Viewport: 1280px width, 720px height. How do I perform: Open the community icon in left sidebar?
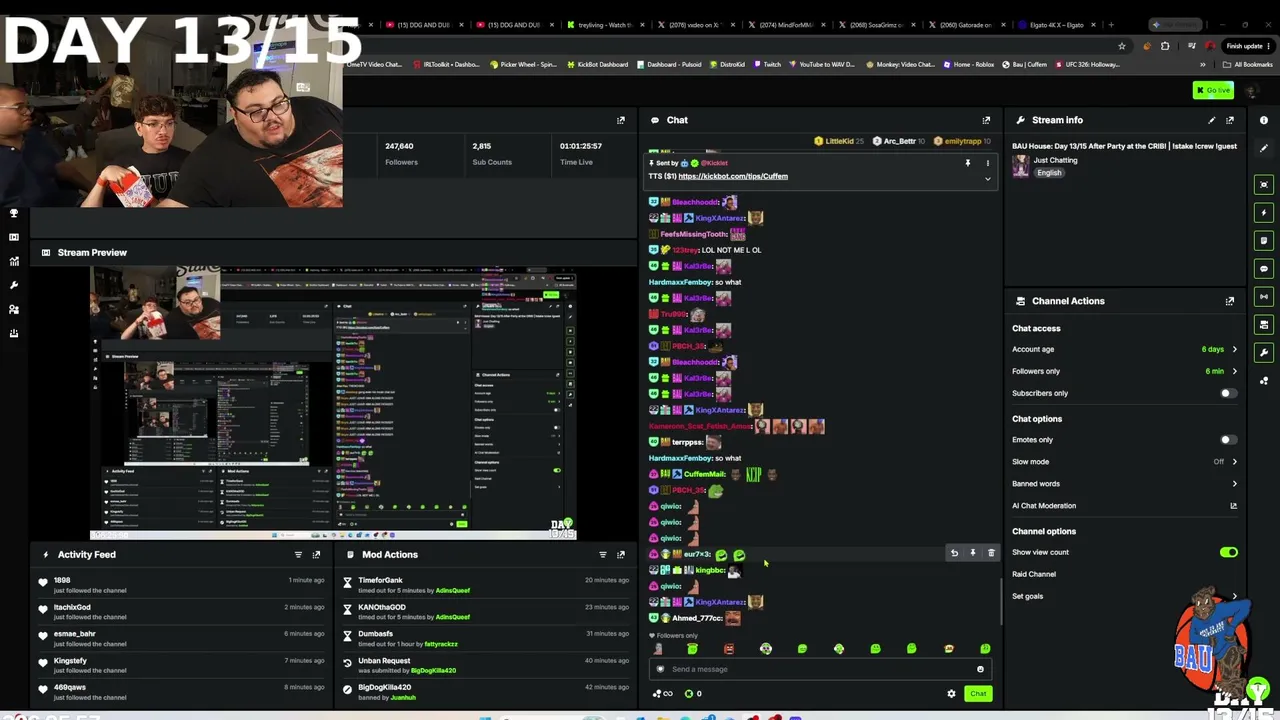coord(14,309)
